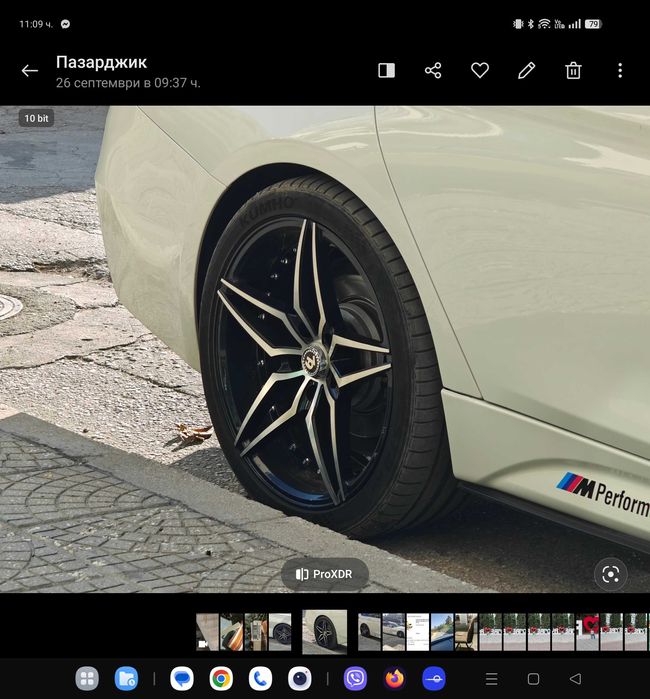Tap the Wi-Fi status icon
This screenshot has height=699, width=650.
click(x=544, y=24)
